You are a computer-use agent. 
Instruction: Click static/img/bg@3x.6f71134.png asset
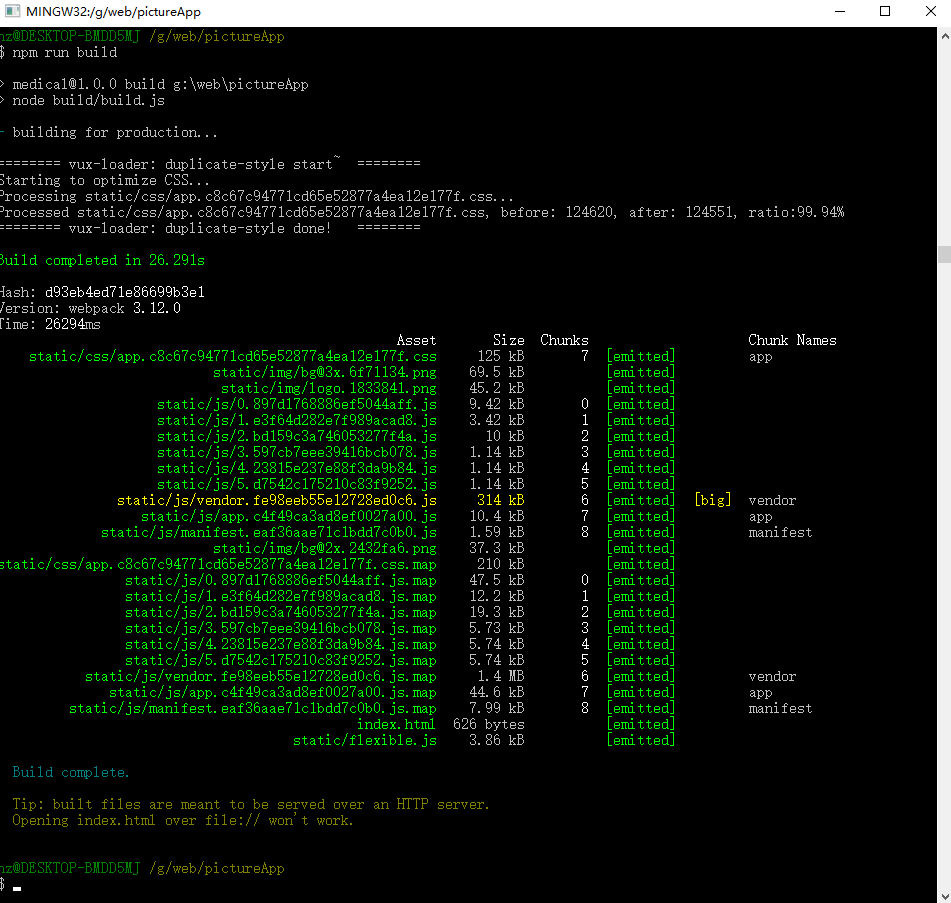point(324,372)
